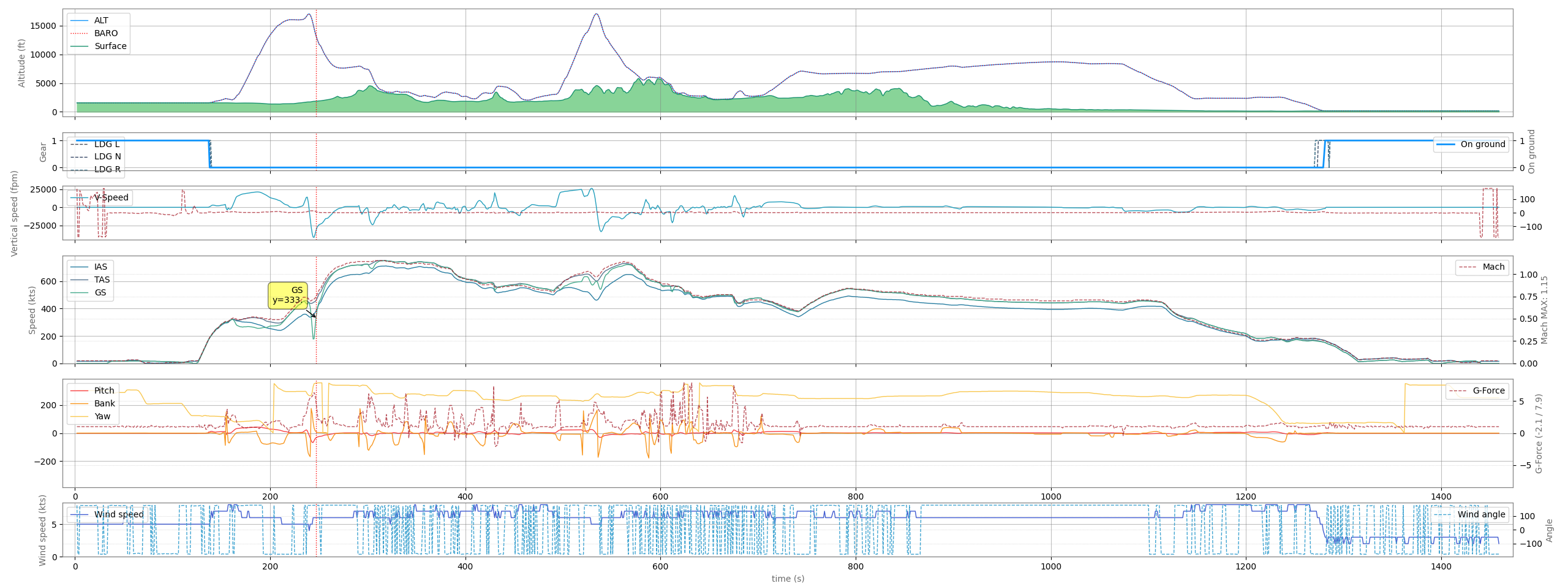The width and height of the screenshot is (1568, 586).
Task: Click the −25000 vertical speed tick label
Action: (x=40, y=226)
